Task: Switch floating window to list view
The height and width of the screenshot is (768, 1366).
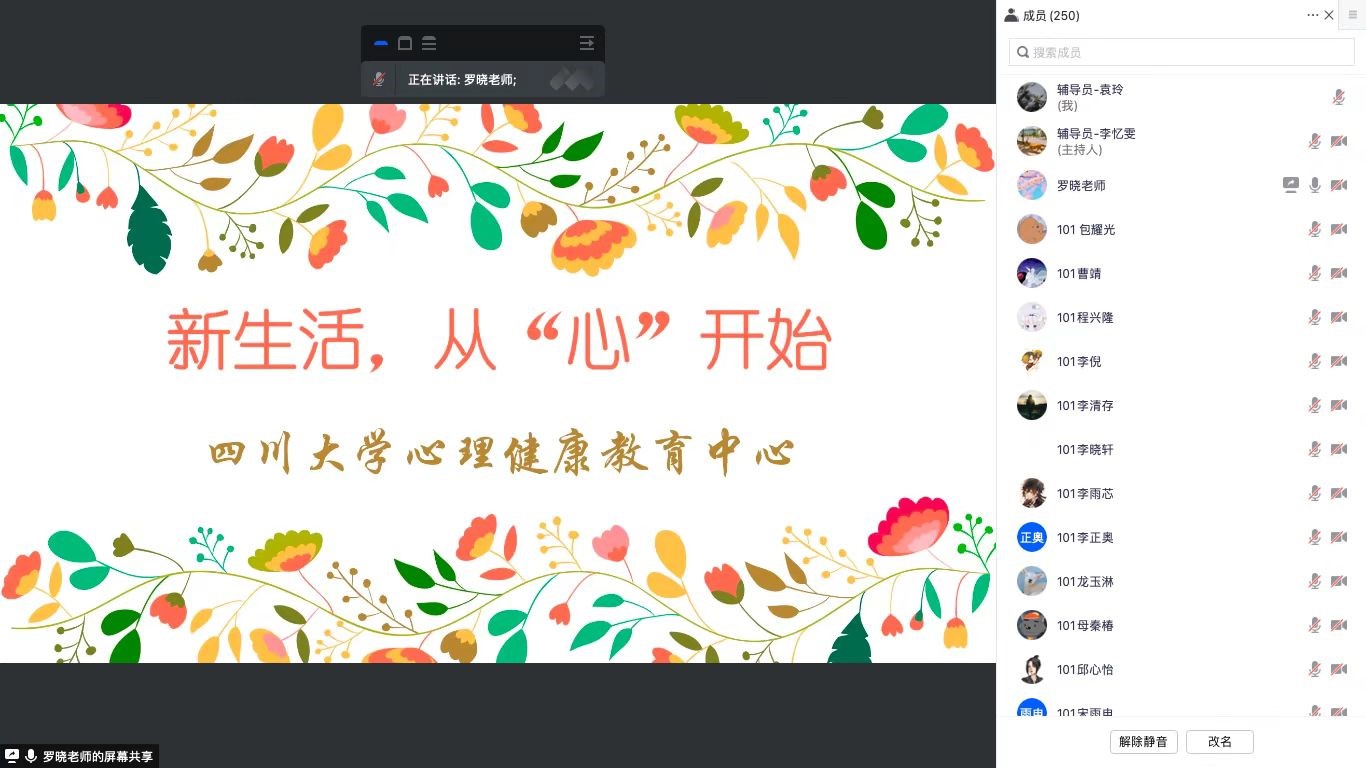Action: click(429, 43)
